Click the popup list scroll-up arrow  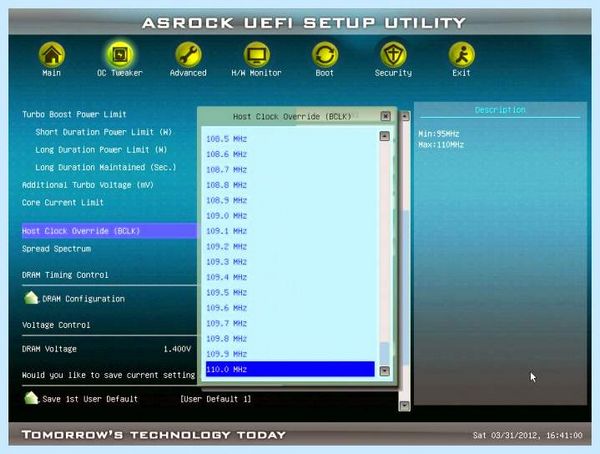(385, 136)
